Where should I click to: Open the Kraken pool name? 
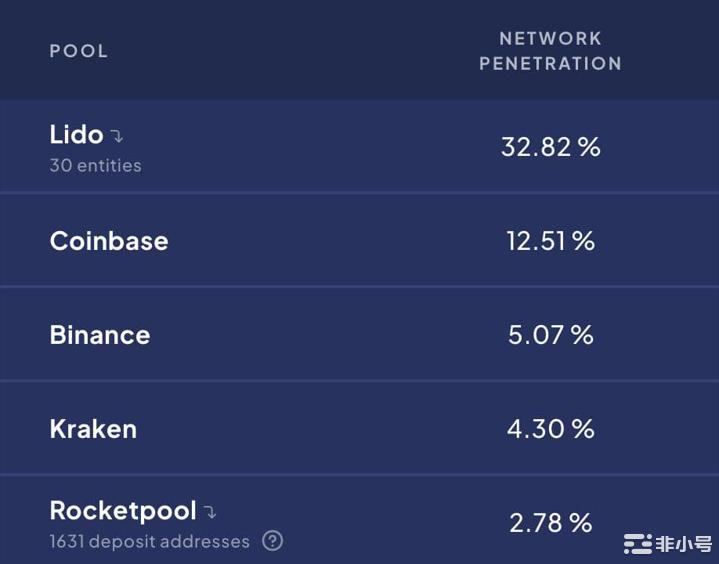pyautogui.click(x=93, y=429)
